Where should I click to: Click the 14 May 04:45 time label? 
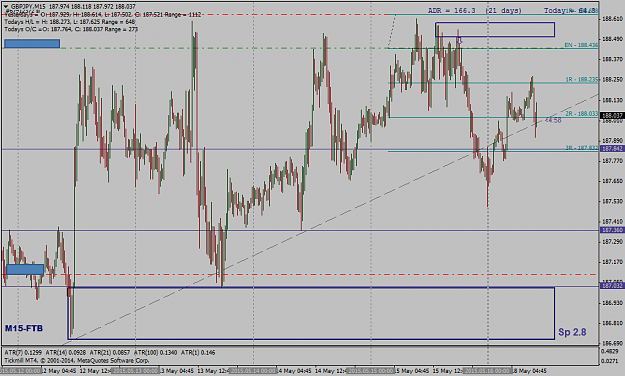pyautogui.click(x=296, y=371)
